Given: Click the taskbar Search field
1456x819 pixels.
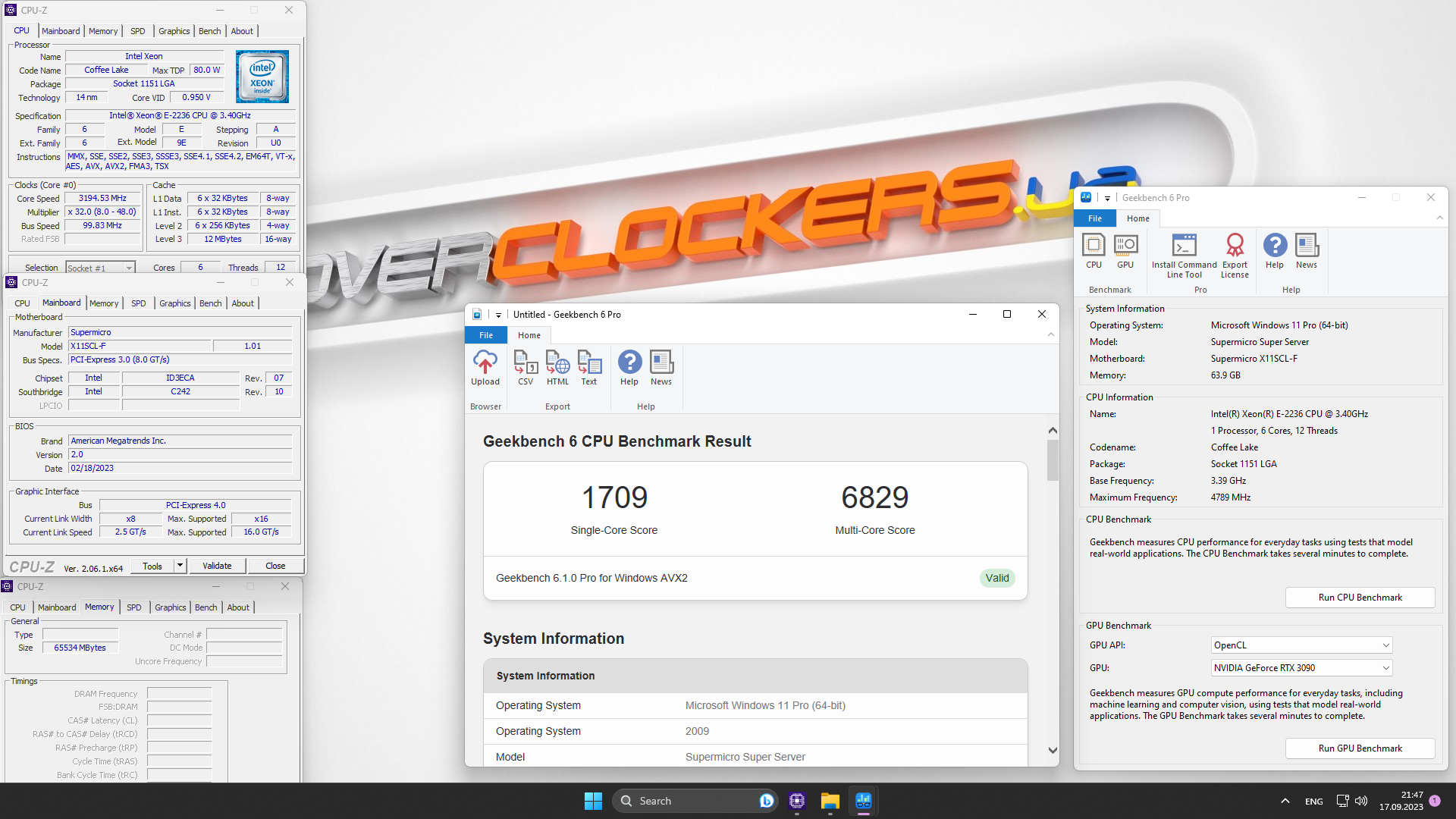Looking at the screenshot, I should tap(695, 801).
